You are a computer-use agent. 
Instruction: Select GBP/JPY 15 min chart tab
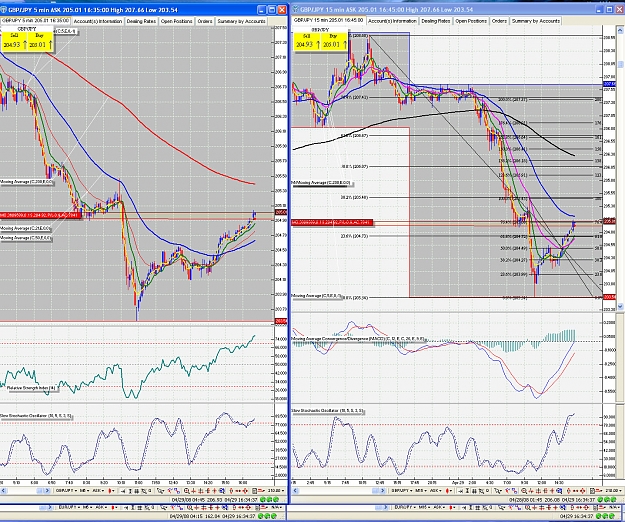329,20
